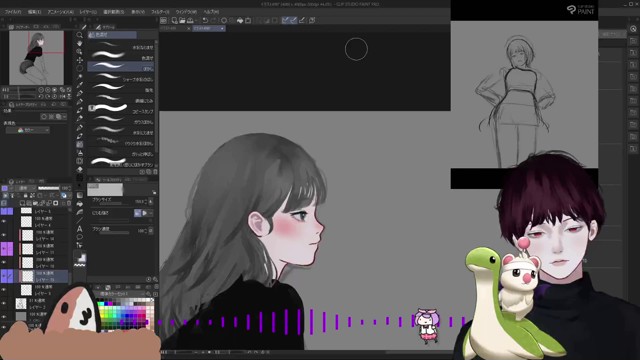Select the Balloon tool
640x360 pixels.
click(80, 237)
